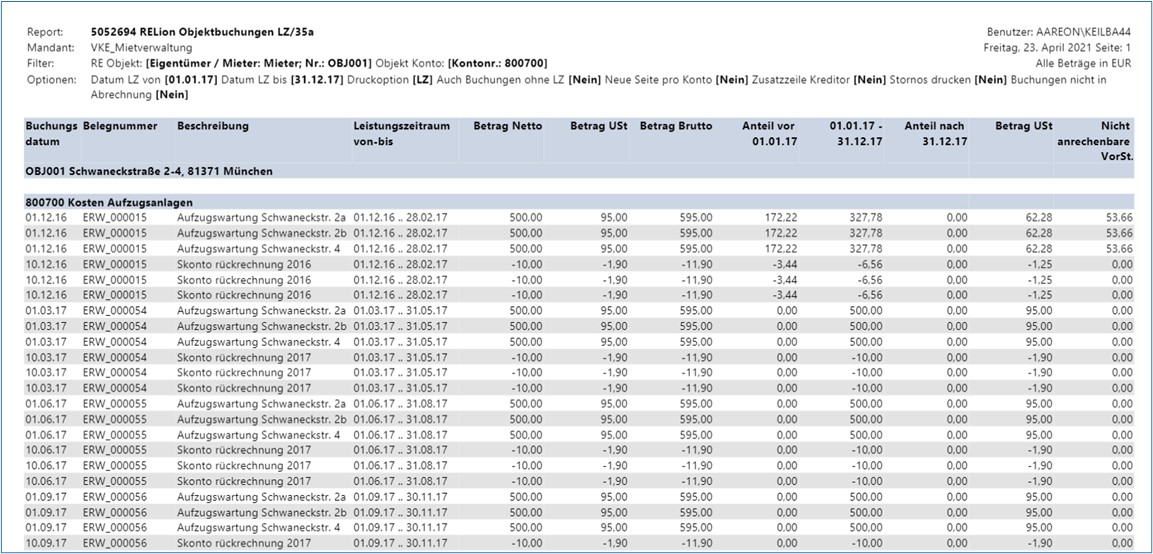1153x554 pixels.
Task: Click the first 'Skonto rückrechnung 2016' description cell
Action: click(x=244, y=265)
